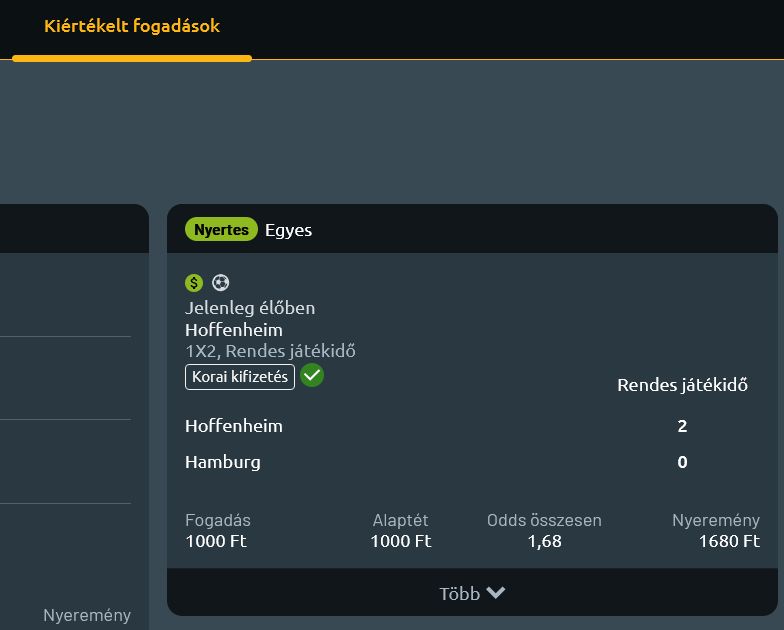Click the green Nyertes status badge
This screenshot has width=784, height=630.
[x=221, y=230]
